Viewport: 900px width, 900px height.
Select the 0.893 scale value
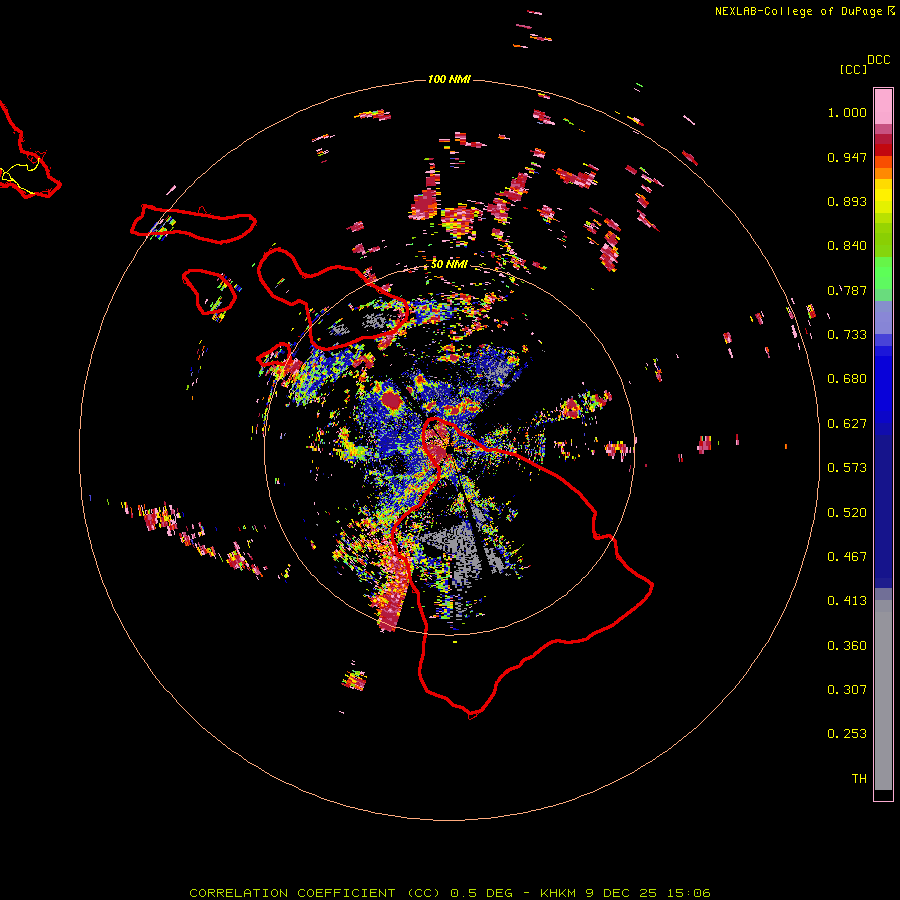pyautogui.click(x=847, y=201)
